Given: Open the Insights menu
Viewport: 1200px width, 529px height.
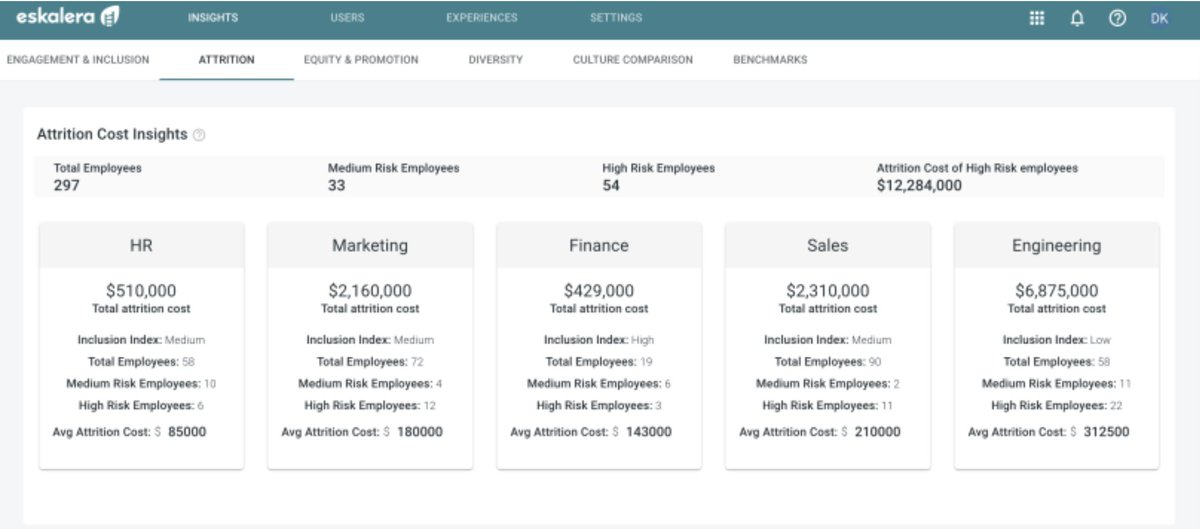Looking at the screenshot, I should [212, 18].
